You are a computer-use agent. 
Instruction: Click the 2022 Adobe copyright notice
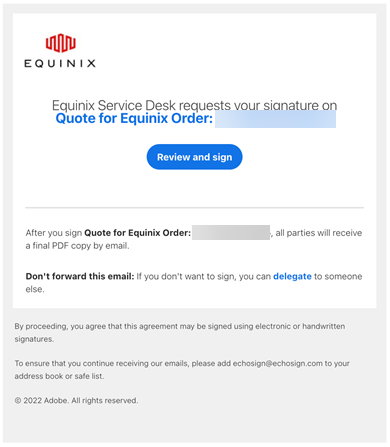[76, 400]
